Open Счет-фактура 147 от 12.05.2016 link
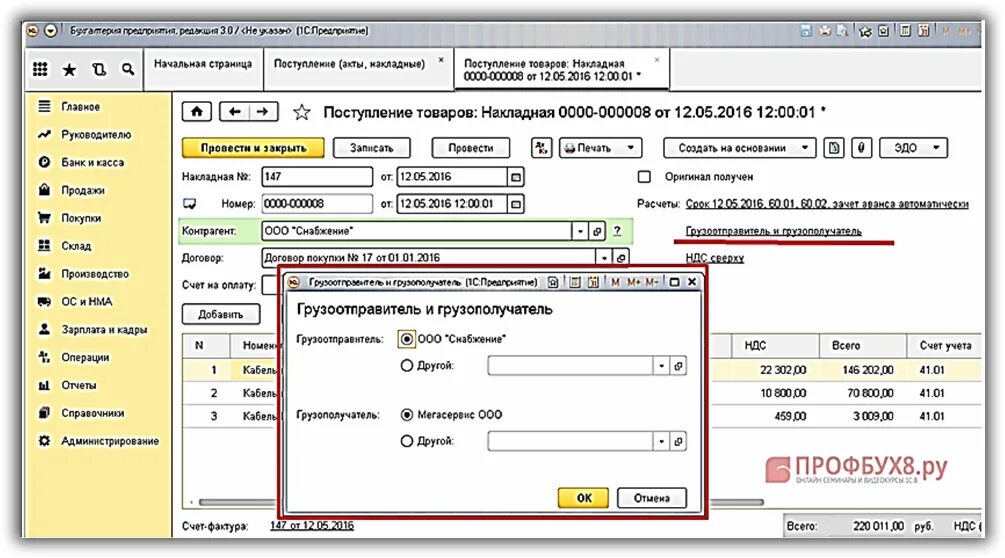 [311, 525]
